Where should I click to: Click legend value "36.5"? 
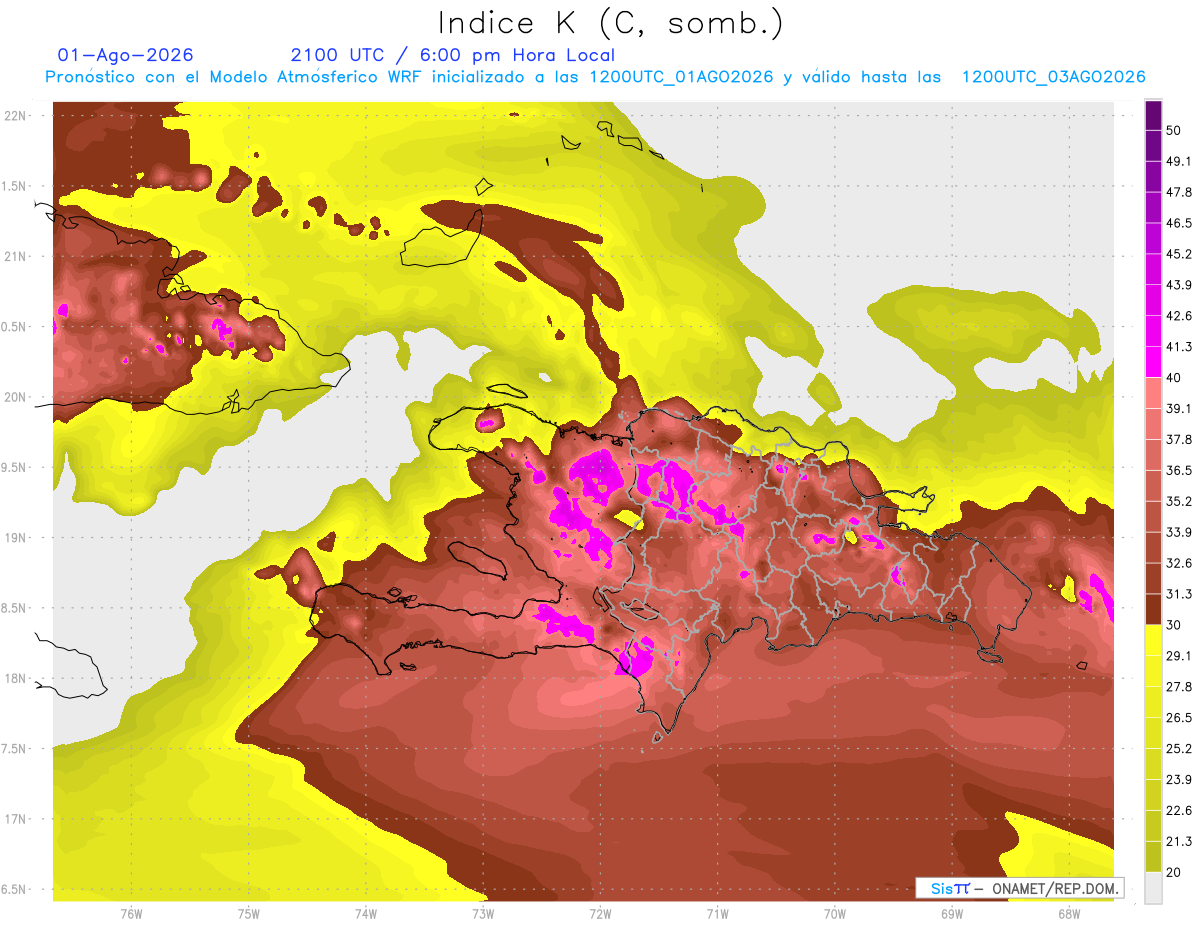pyautogui.click(x=1179, y=471)
